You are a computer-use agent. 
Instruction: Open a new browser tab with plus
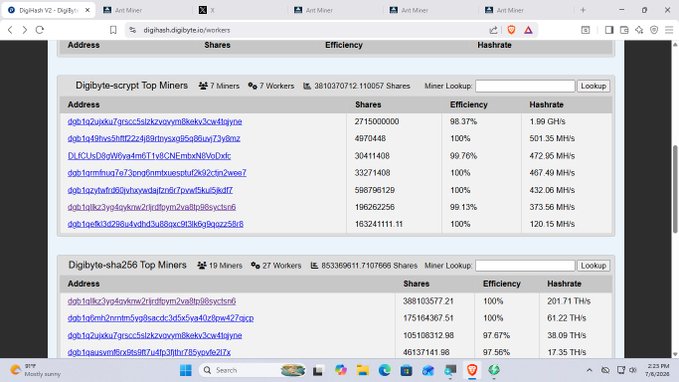583,10
